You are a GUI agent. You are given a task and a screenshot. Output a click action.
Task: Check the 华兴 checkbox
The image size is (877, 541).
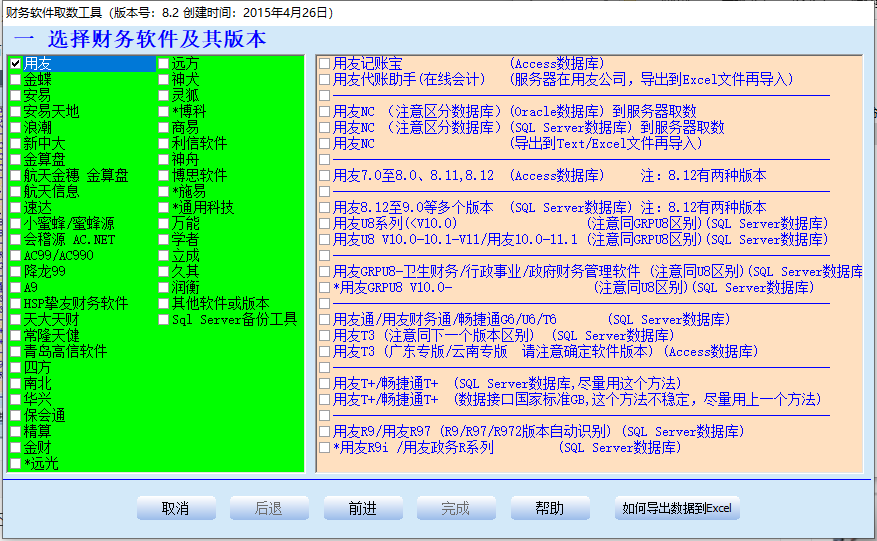[x=16, y=399]
